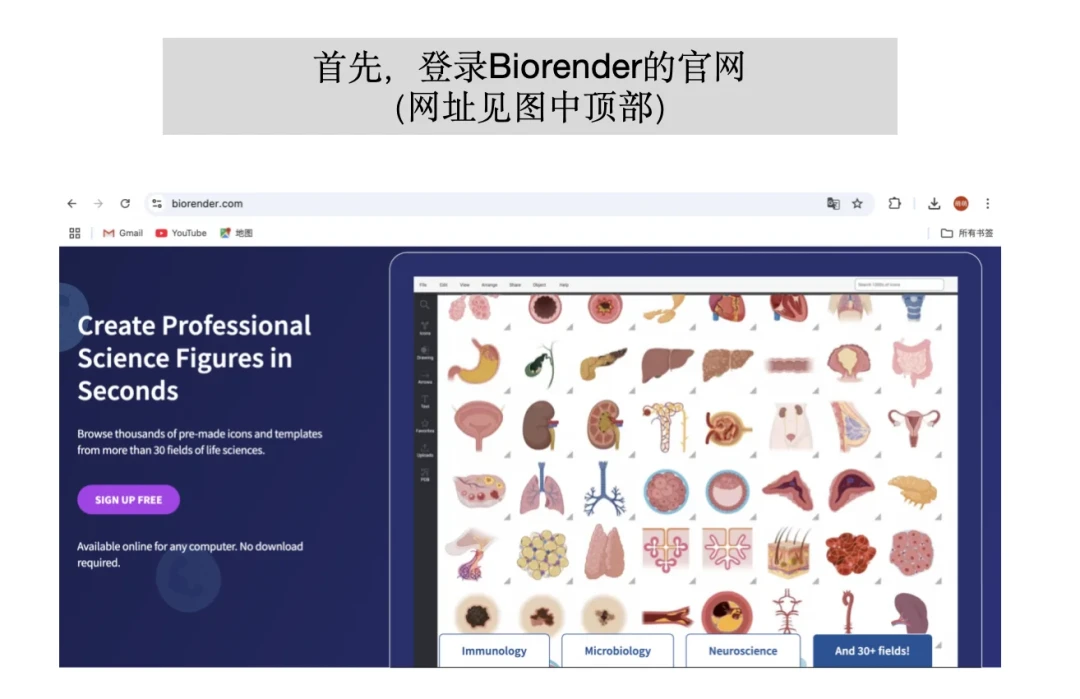Click the browser forward arrow

(98, 204)
